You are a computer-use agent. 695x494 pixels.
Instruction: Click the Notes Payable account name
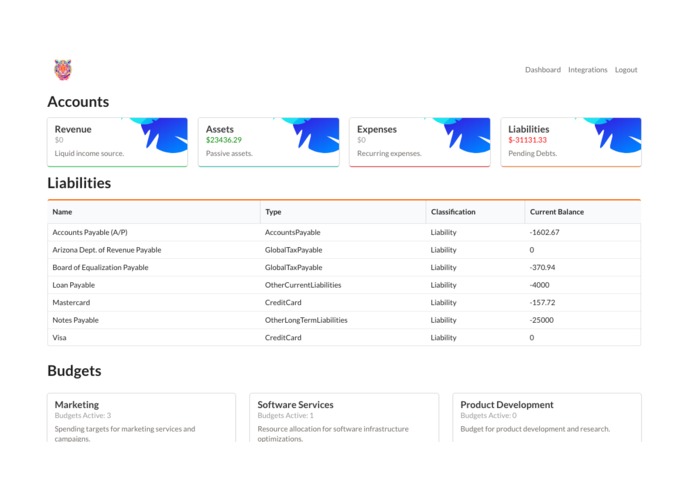(75, 320)
